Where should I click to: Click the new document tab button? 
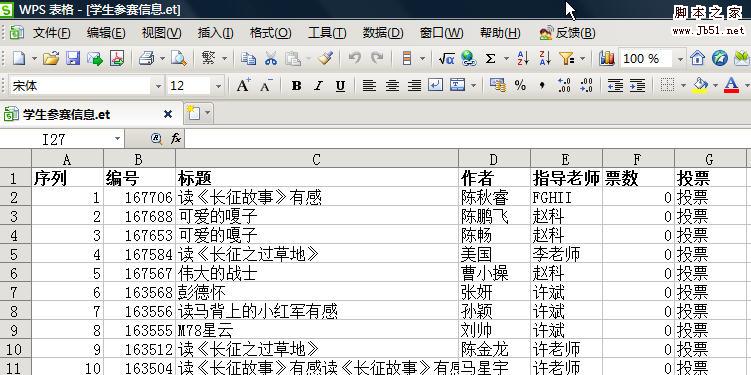point(193,113)
